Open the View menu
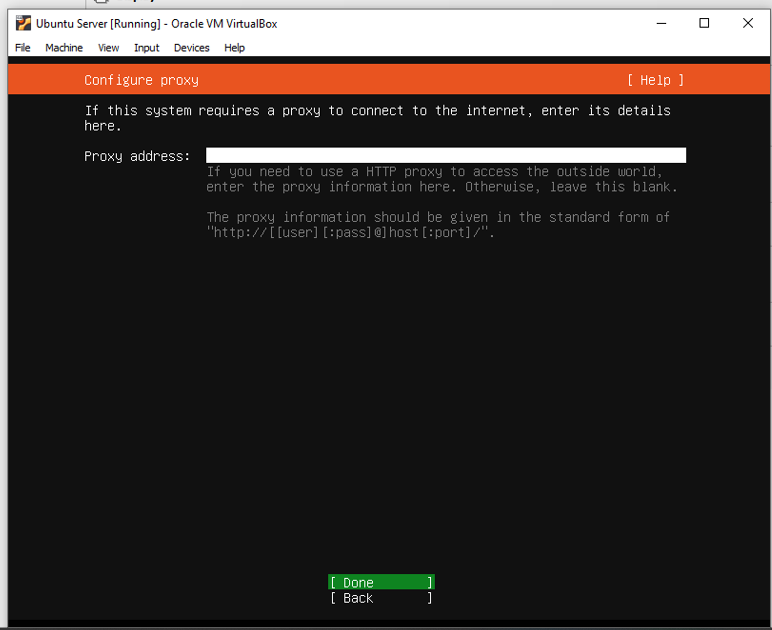 (108, 47)
